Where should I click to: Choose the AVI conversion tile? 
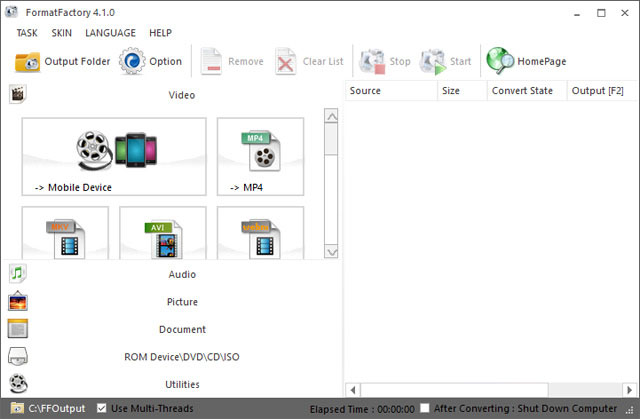pos(163,233)
